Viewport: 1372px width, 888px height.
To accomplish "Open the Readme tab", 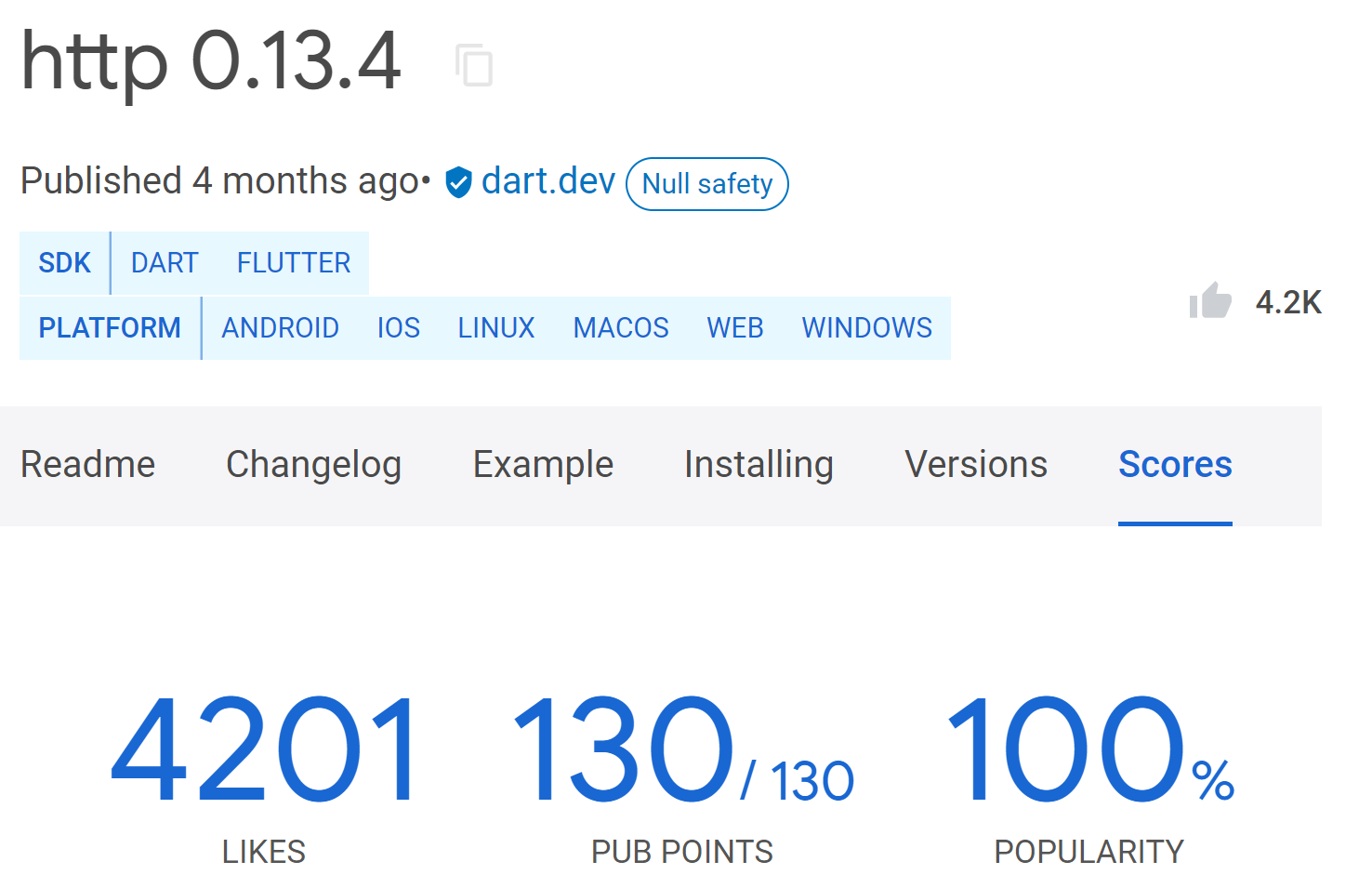I will [x=88, y=465].
